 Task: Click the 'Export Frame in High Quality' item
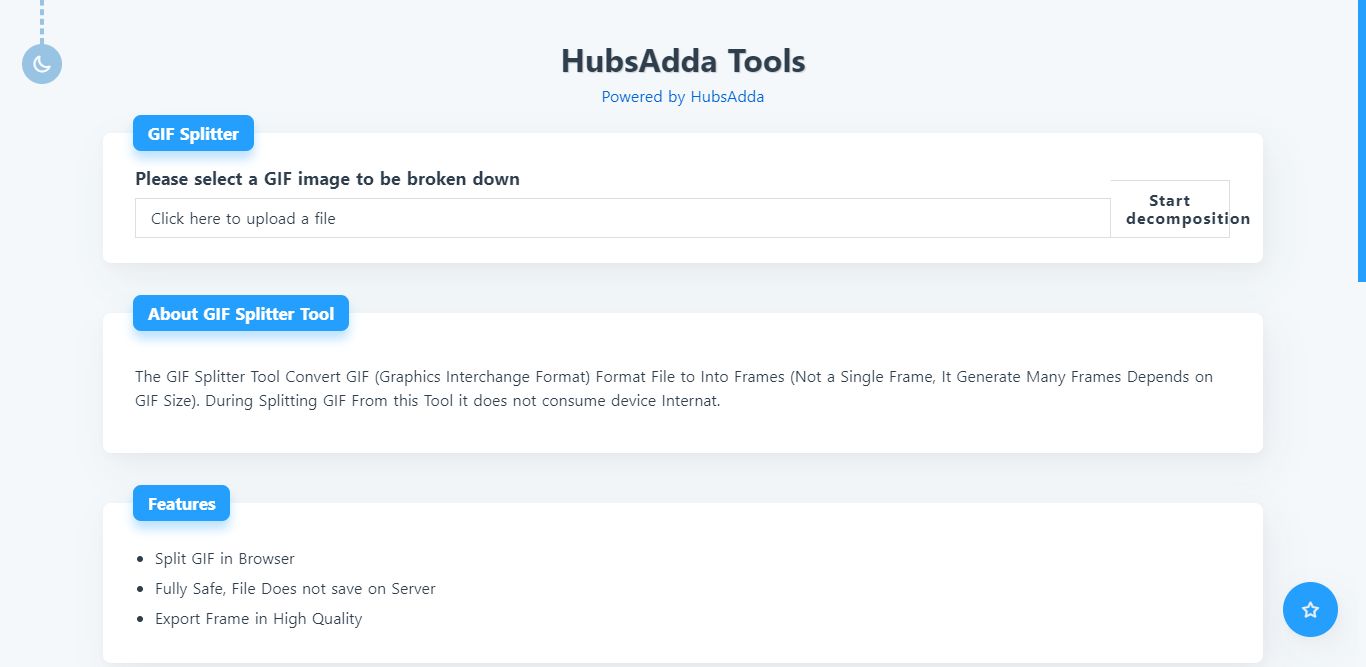(x=258, y=619)
